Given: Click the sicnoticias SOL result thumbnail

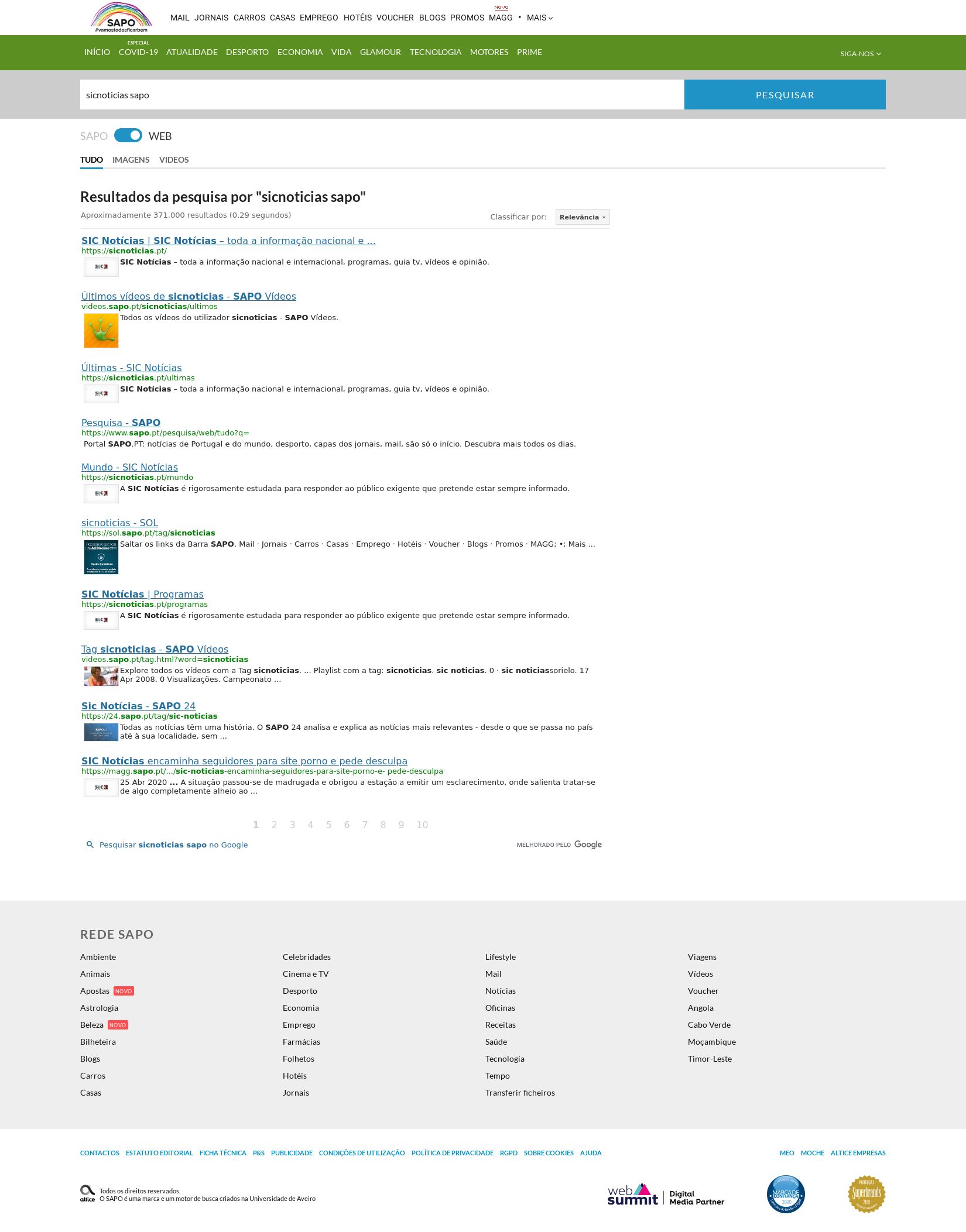Looking at the screenshot, I should tap(101, 557).
